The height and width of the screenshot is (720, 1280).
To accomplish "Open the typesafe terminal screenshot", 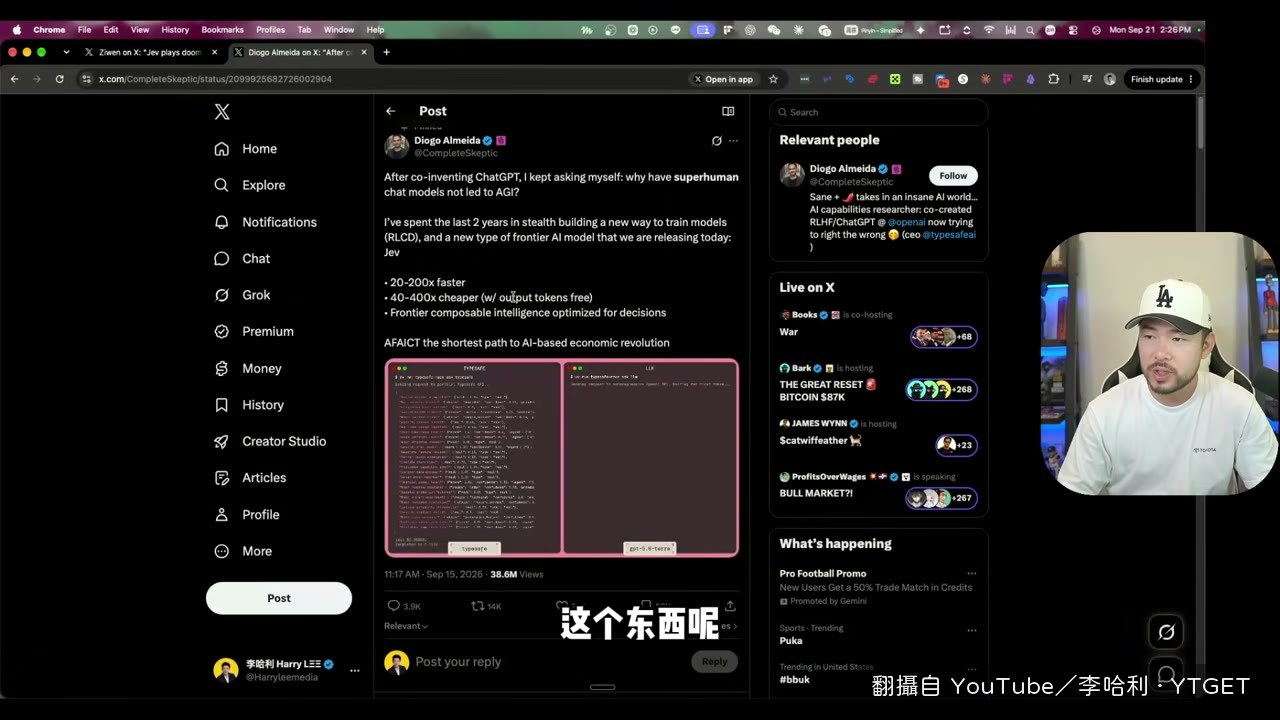I will [474, 458].
